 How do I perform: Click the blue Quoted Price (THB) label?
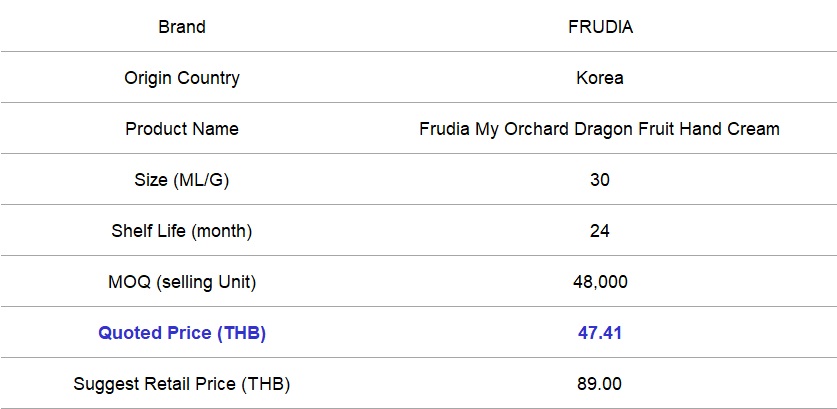point(182,333)
